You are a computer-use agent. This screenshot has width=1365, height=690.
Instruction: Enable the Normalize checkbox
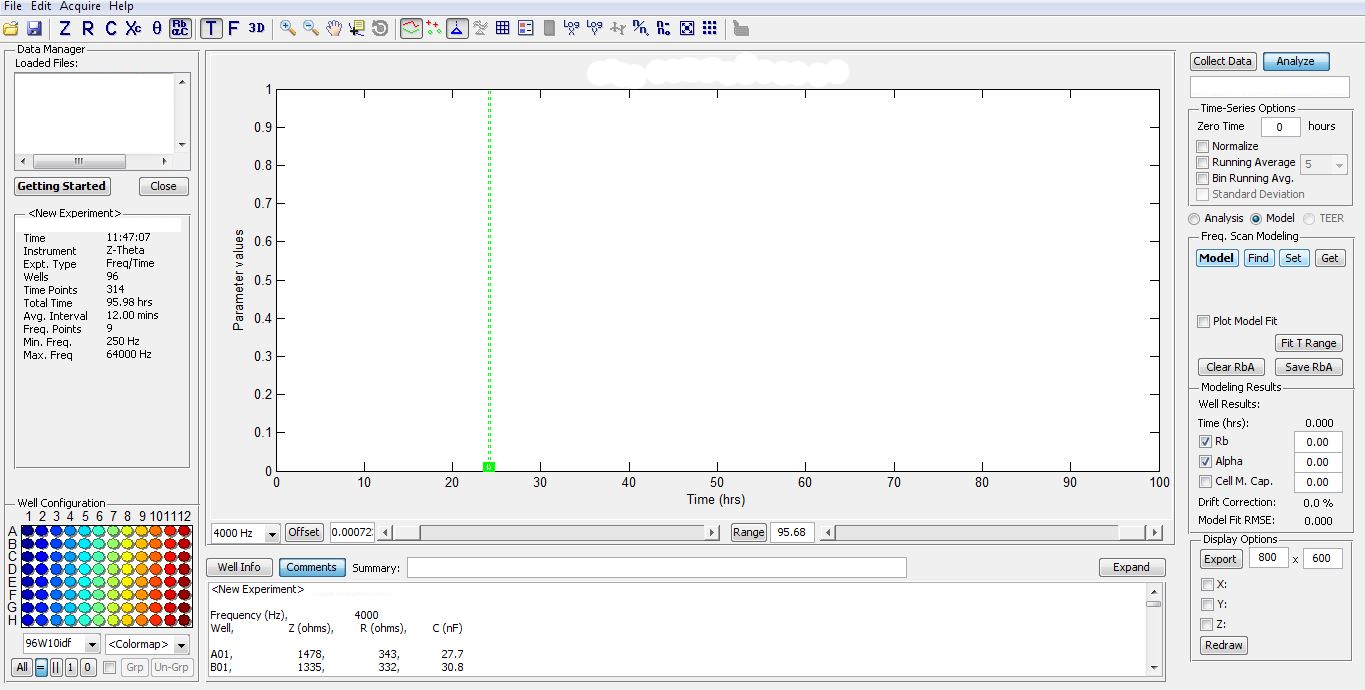click(1203, 146)
